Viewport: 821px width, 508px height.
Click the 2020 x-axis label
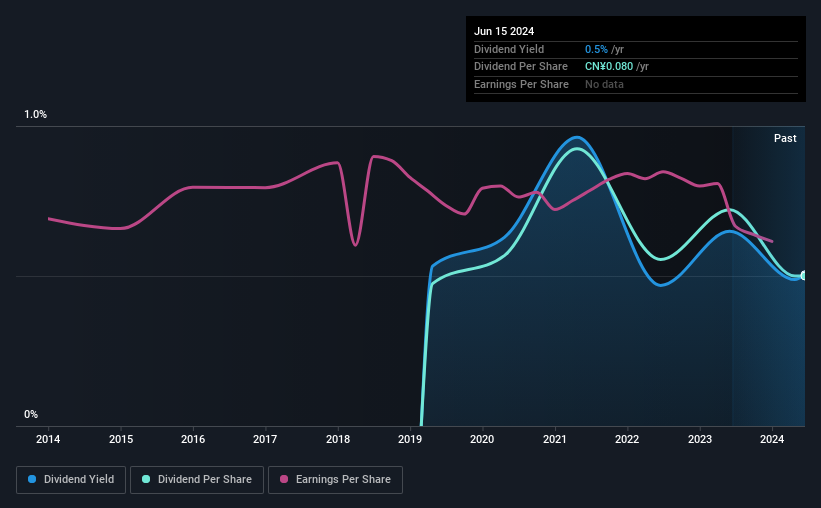pos(482,439)
